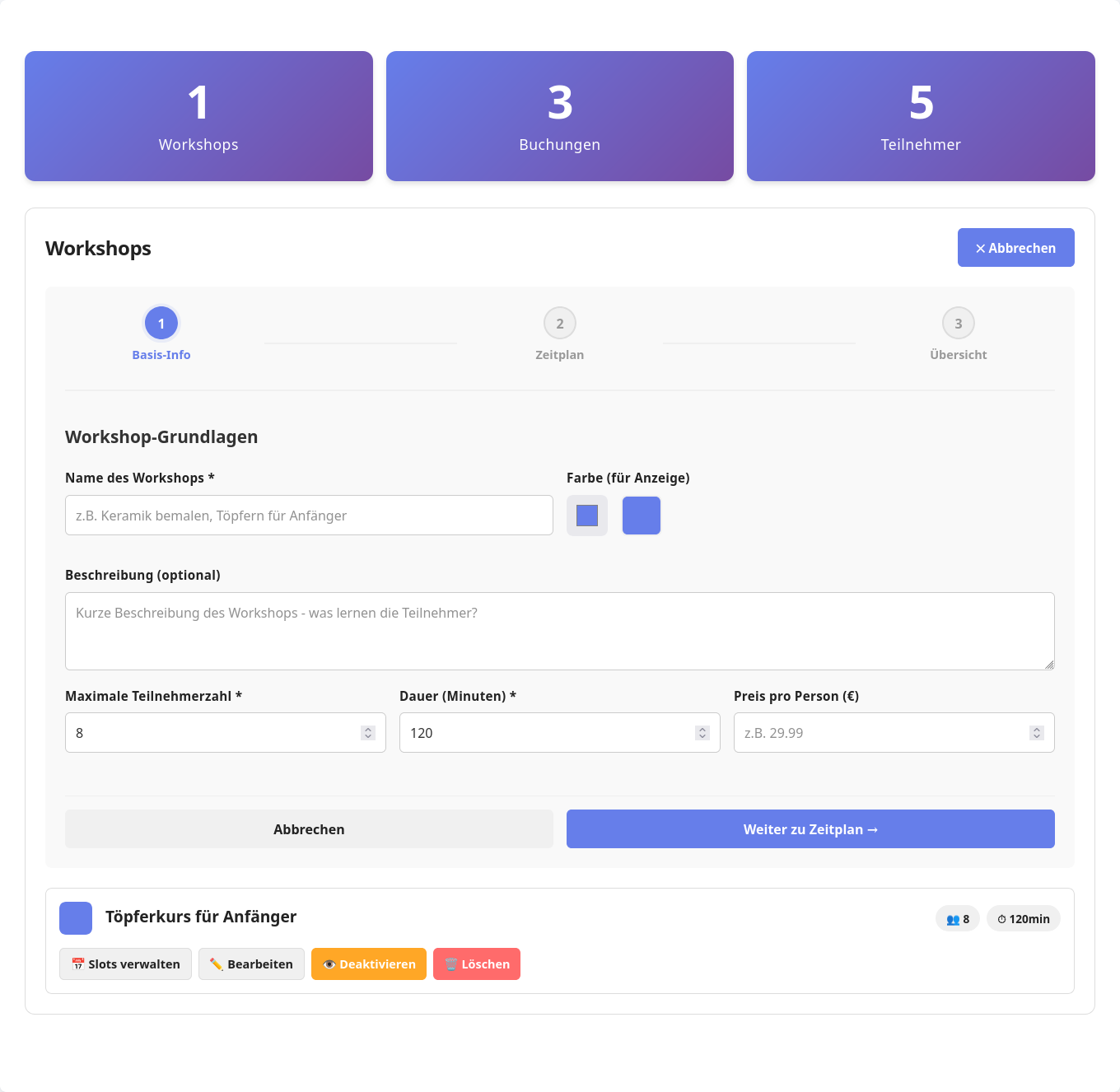Click the top-right Abbrechen button
This screenshot has width=1120, height=1092.
pyautogui.click(x=1015, y=247)
